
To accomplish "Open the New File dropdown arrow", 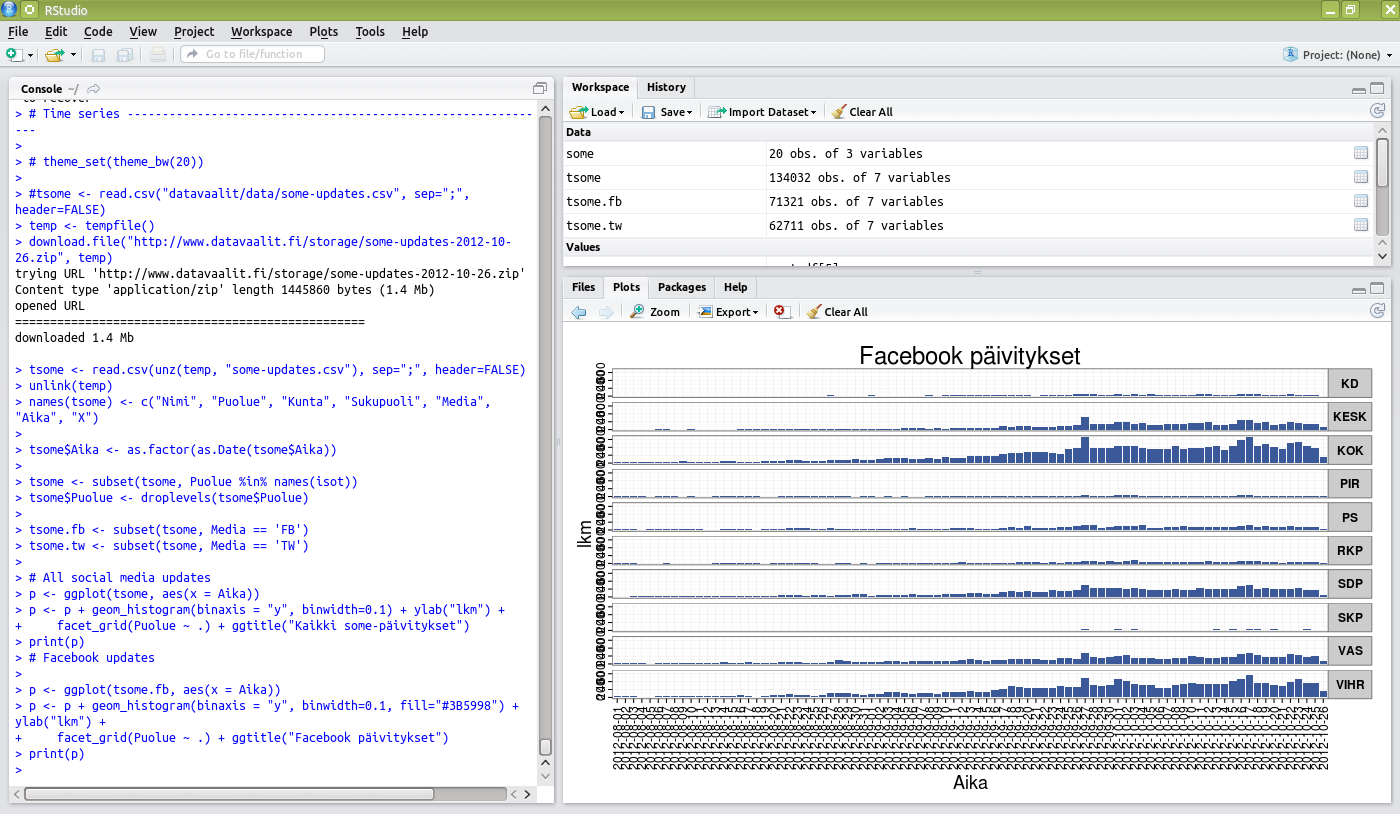I will (30, 55).
